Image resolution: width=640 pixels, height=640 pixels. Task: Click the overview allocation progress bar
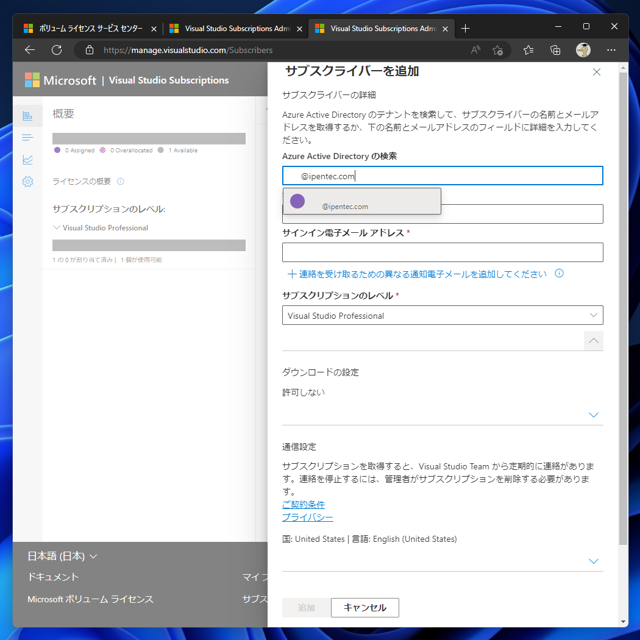(149, 138)
